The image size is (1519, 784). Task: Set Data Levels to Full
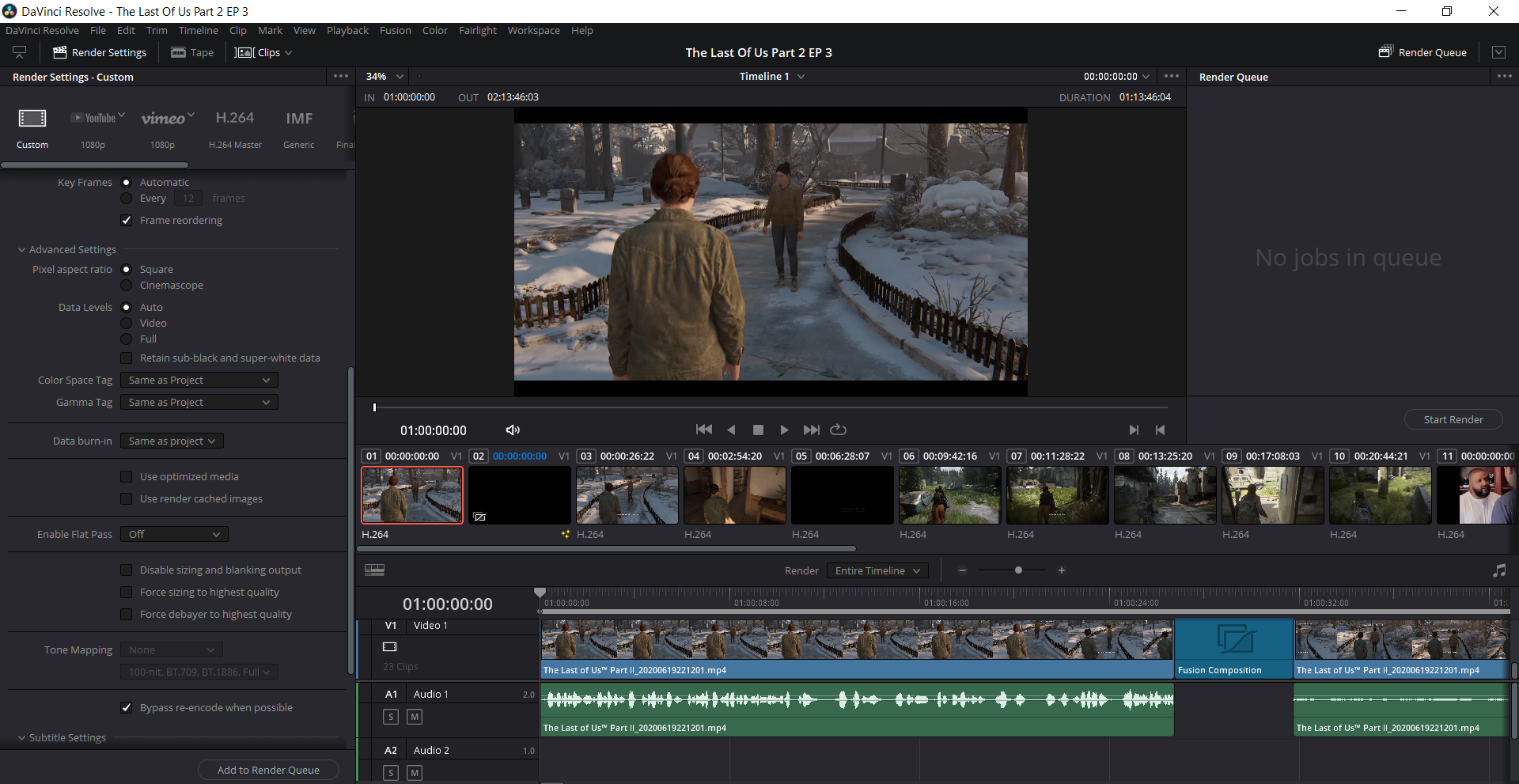point(127,339)
